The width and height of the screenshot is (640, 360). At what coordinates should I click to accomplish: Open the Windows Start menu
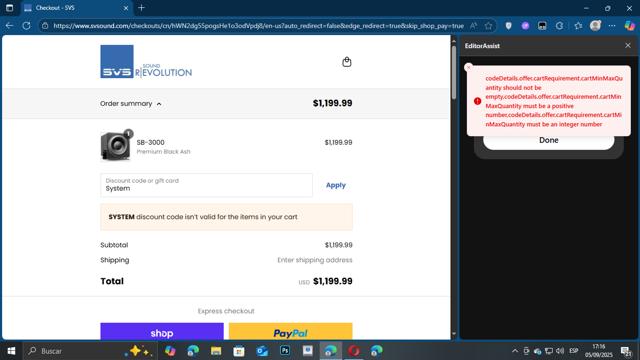click(11, 351)
